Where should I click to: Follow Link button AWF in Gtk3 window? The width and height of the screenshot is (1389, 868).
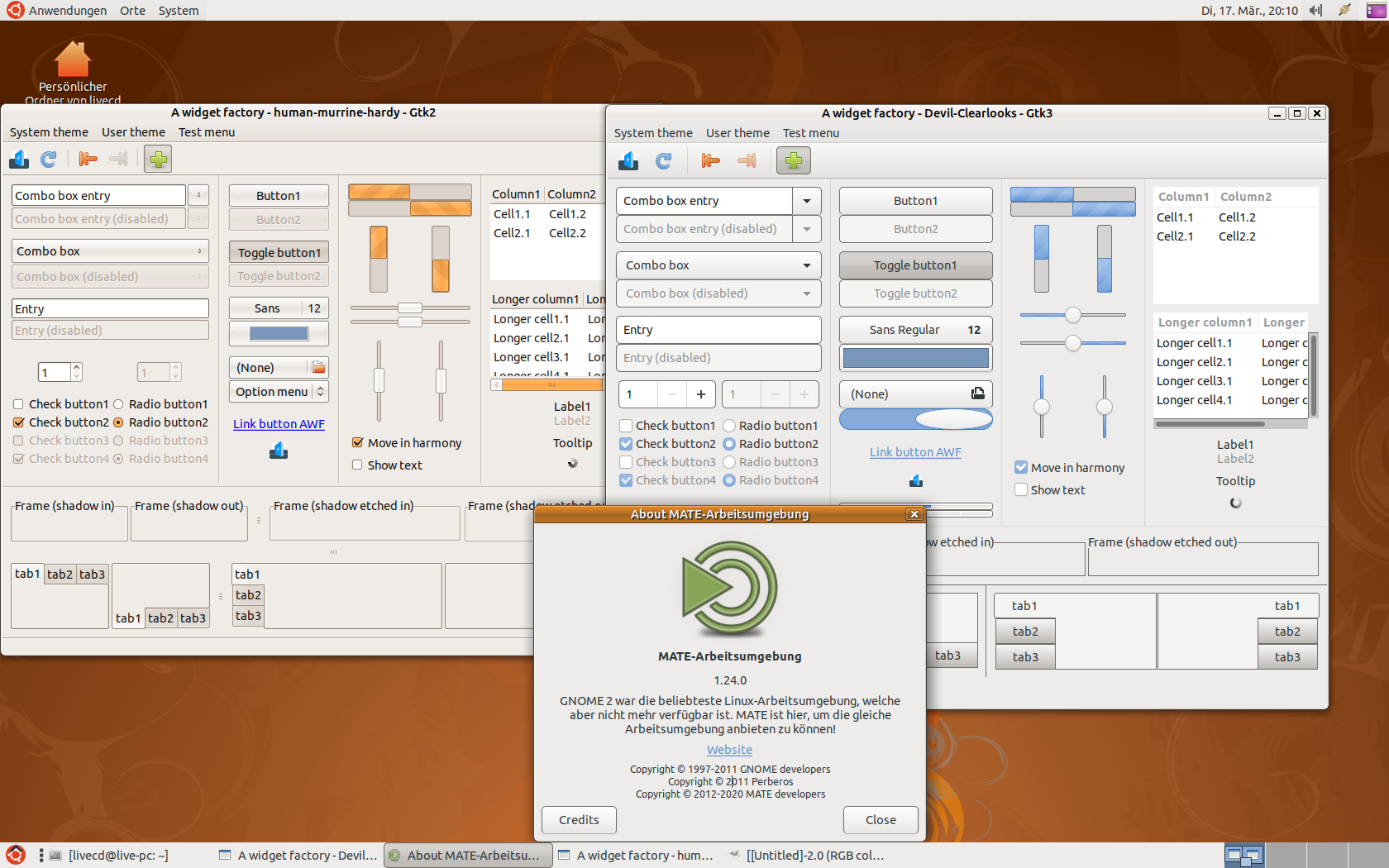(x=915, y=452)
